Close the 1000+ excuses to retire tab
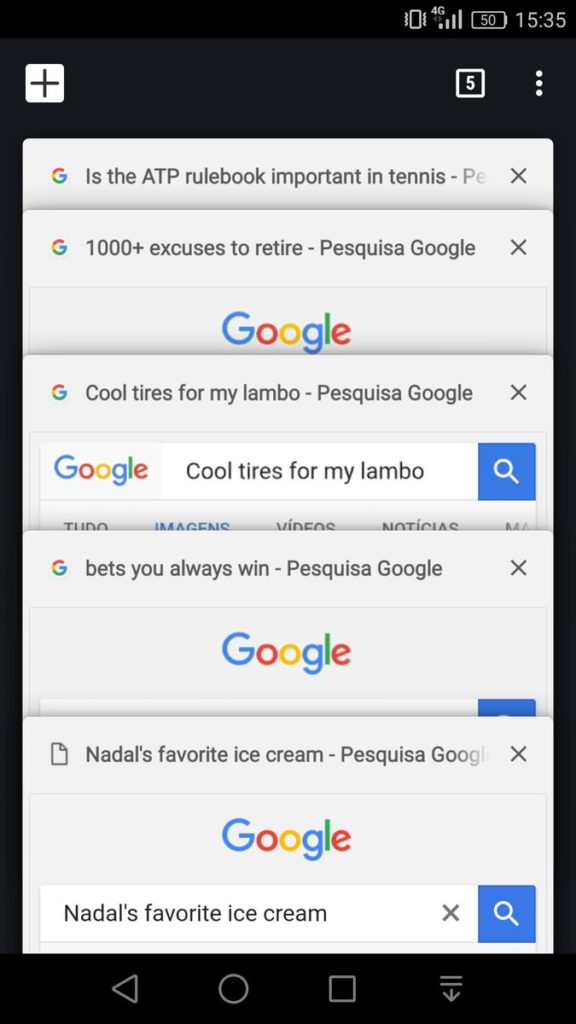The width and height of the screenshot is (576, 1024). click(519, 248)
